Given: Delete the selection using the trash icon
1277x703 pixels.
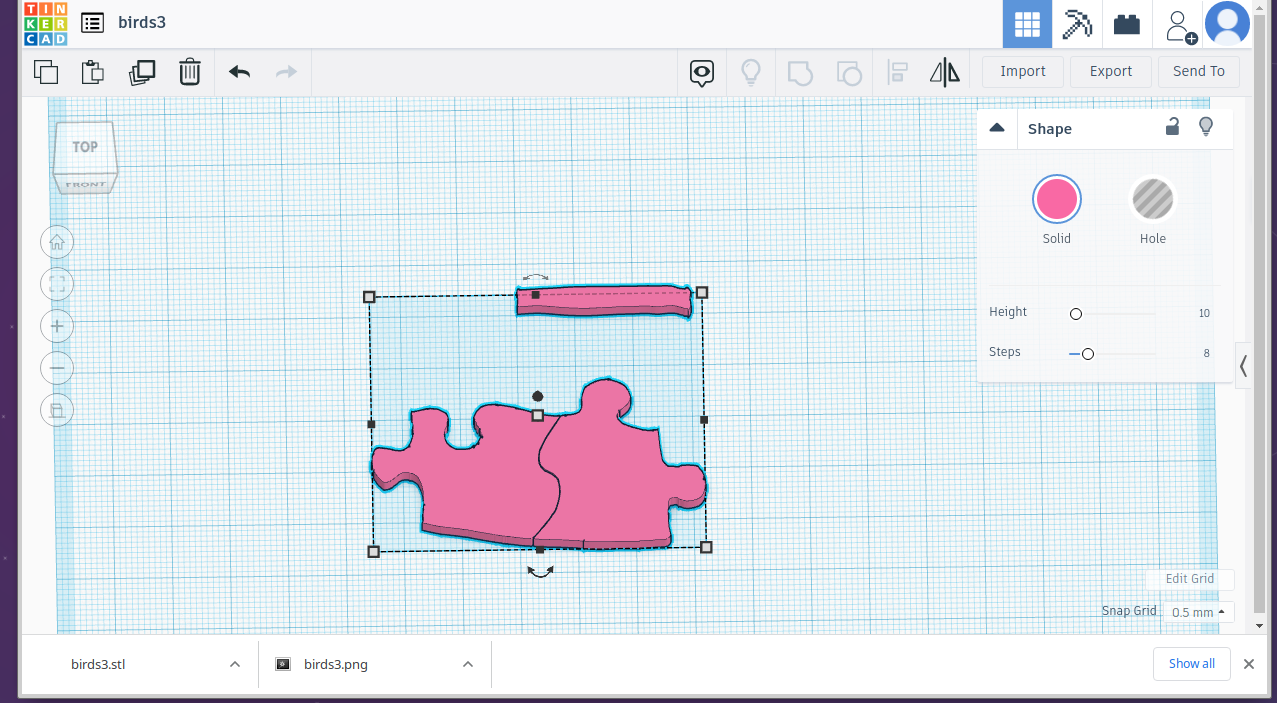Looking at the screenshot, I should pos(190,71).
